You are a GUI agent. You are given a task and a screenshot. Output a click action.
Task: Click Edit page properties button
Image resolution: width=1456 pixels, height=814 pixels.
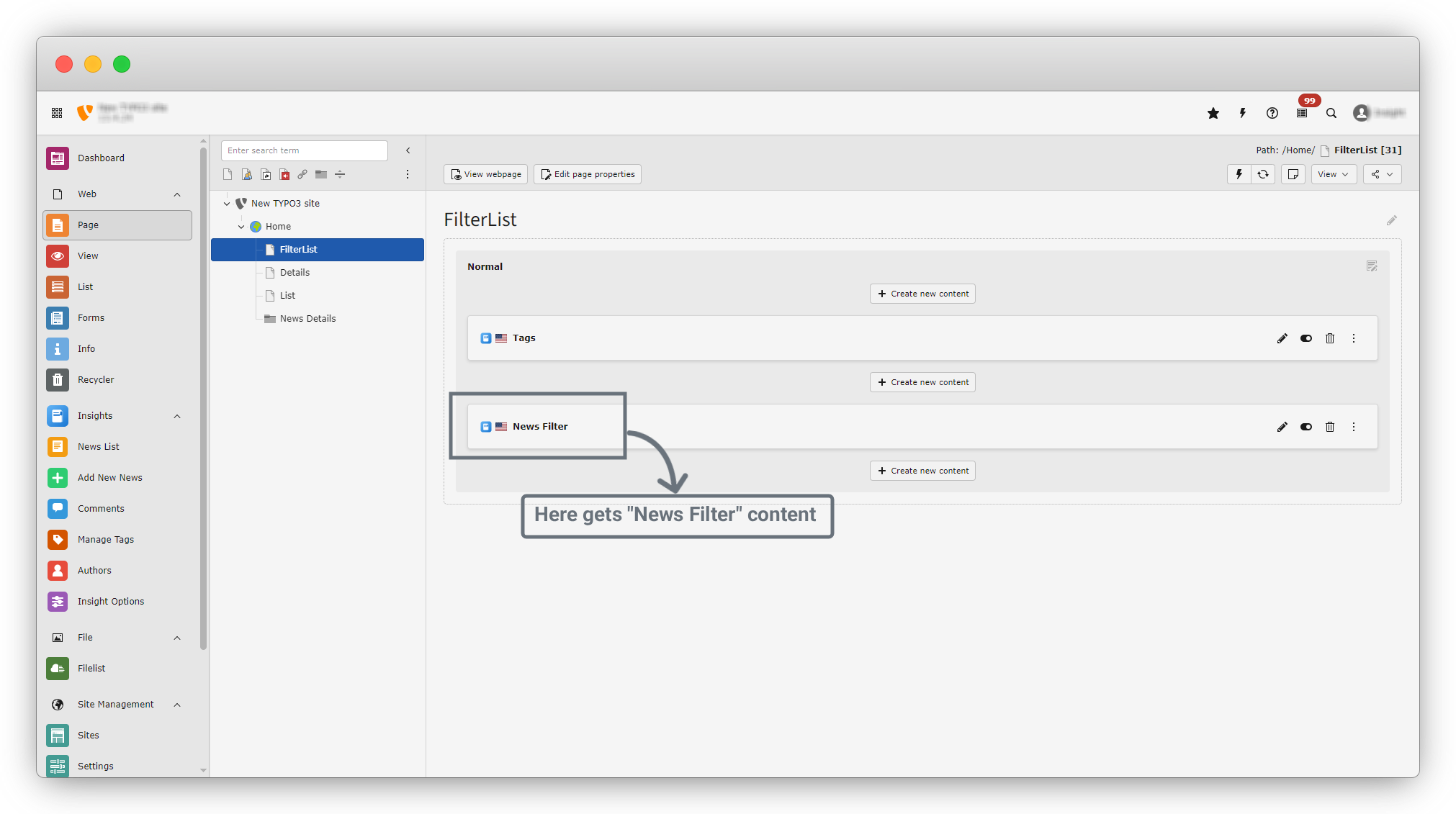click(x=587, y=174)
